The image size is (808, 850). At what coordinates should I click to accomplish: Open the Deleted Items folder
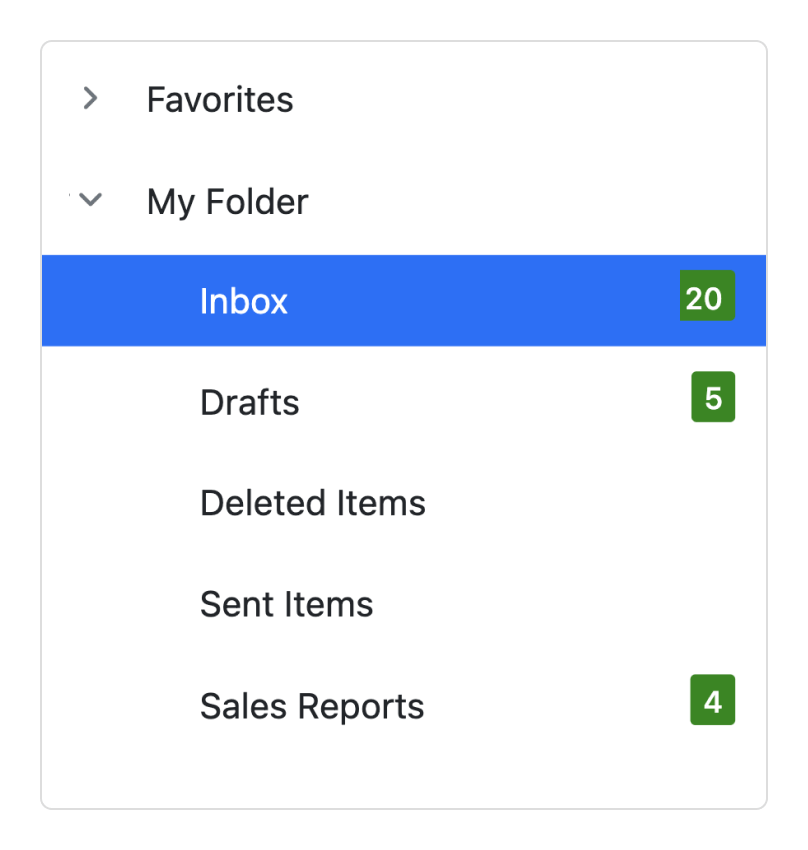tap(313, 503)
